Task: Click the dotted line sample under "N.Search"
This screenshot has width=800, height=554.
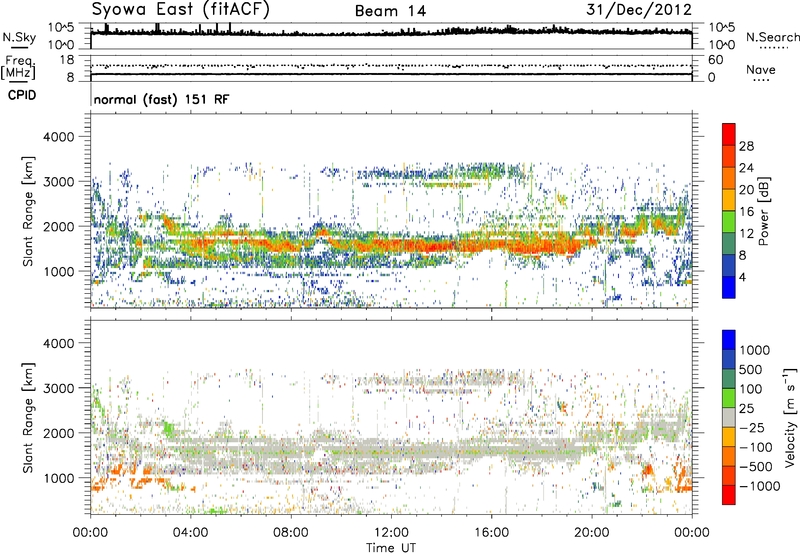Action: 774,48
